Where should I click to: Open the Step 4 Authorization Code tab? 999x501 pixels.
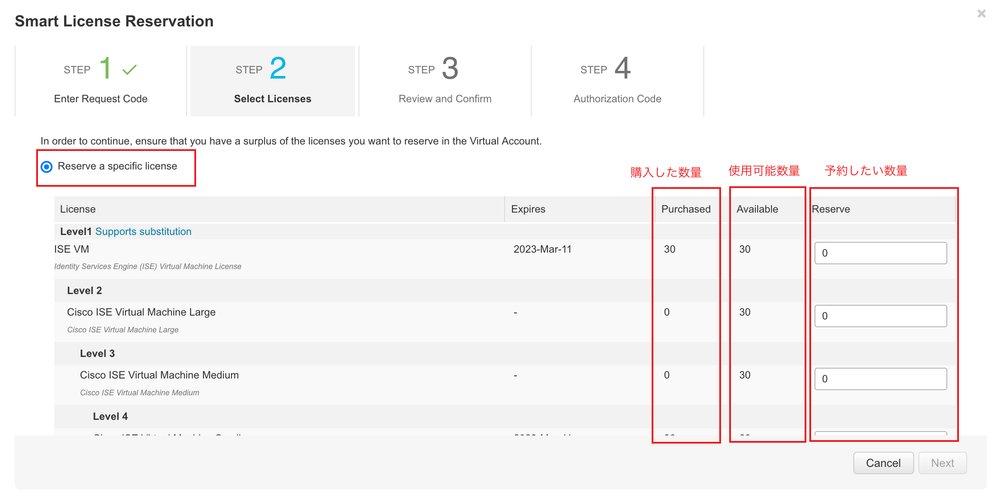pyautogui.click(x=617, y=81)
